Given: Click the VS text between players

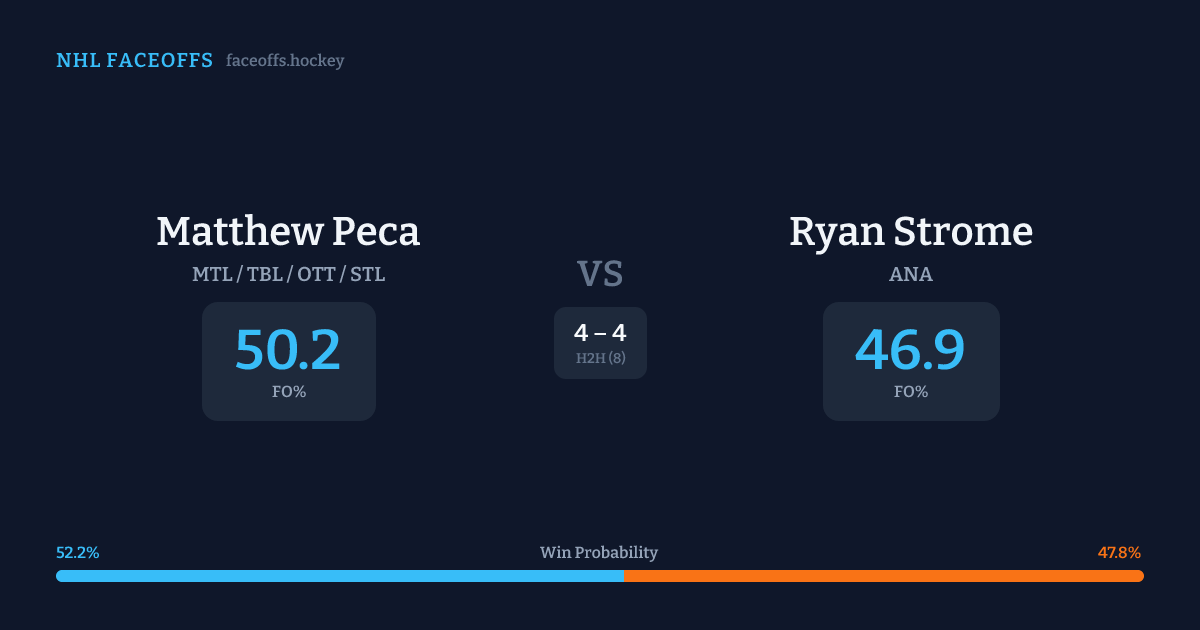Looking at the screenshot, I should tap(600, 274).
